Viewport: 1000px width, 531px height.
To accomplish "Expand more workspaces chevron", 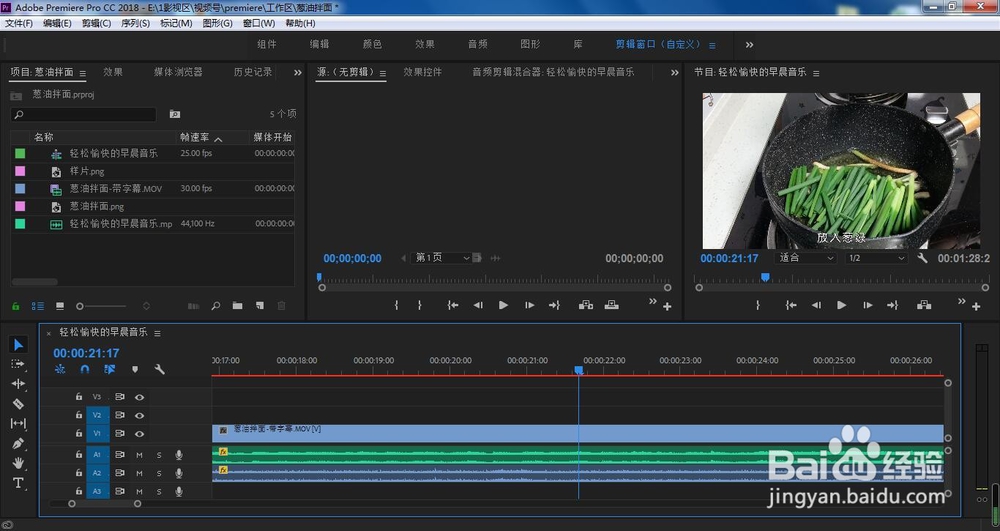I will 749,45.
